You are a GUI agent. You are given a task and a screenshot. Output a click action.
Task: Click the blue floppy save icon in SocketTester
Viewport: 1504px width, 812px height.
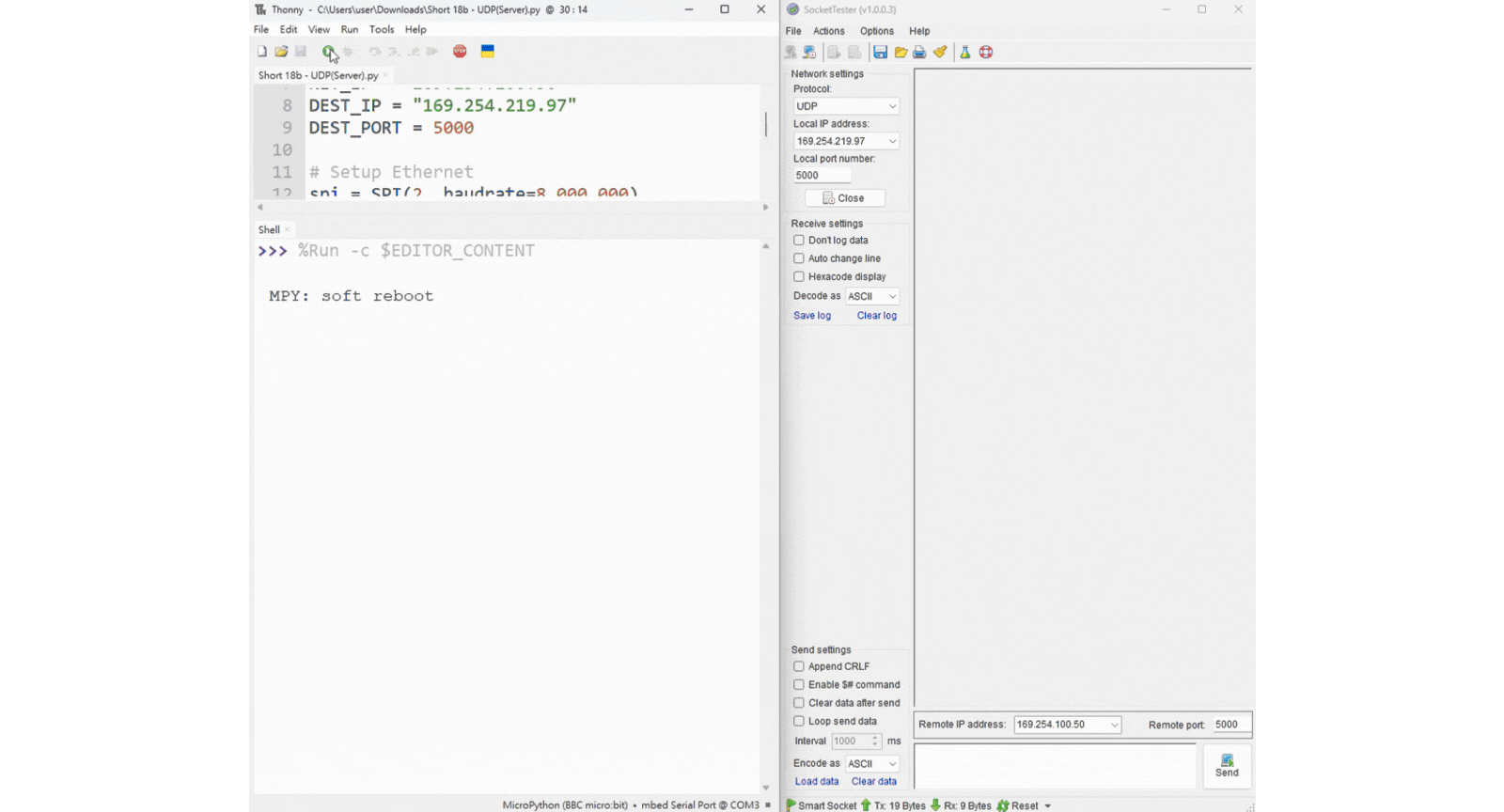(881, 53)
